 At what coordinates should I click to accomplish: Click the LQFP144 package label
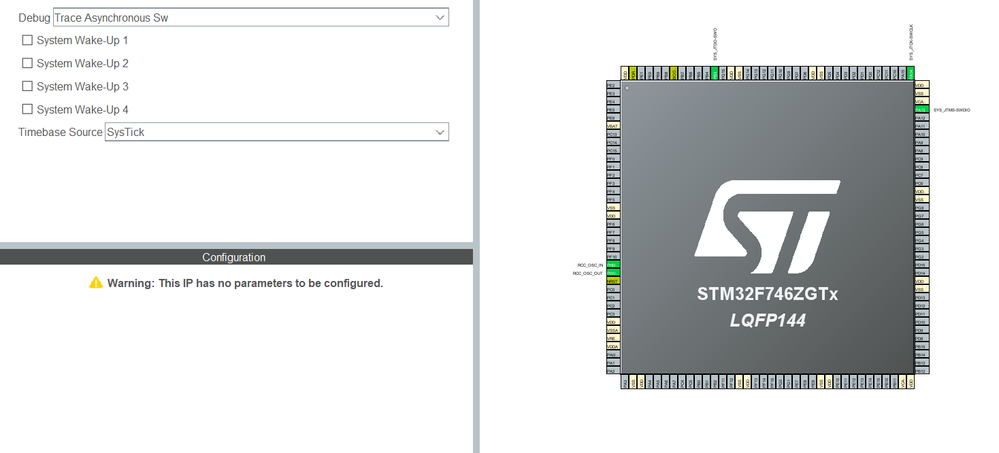[x=767, y=320]
